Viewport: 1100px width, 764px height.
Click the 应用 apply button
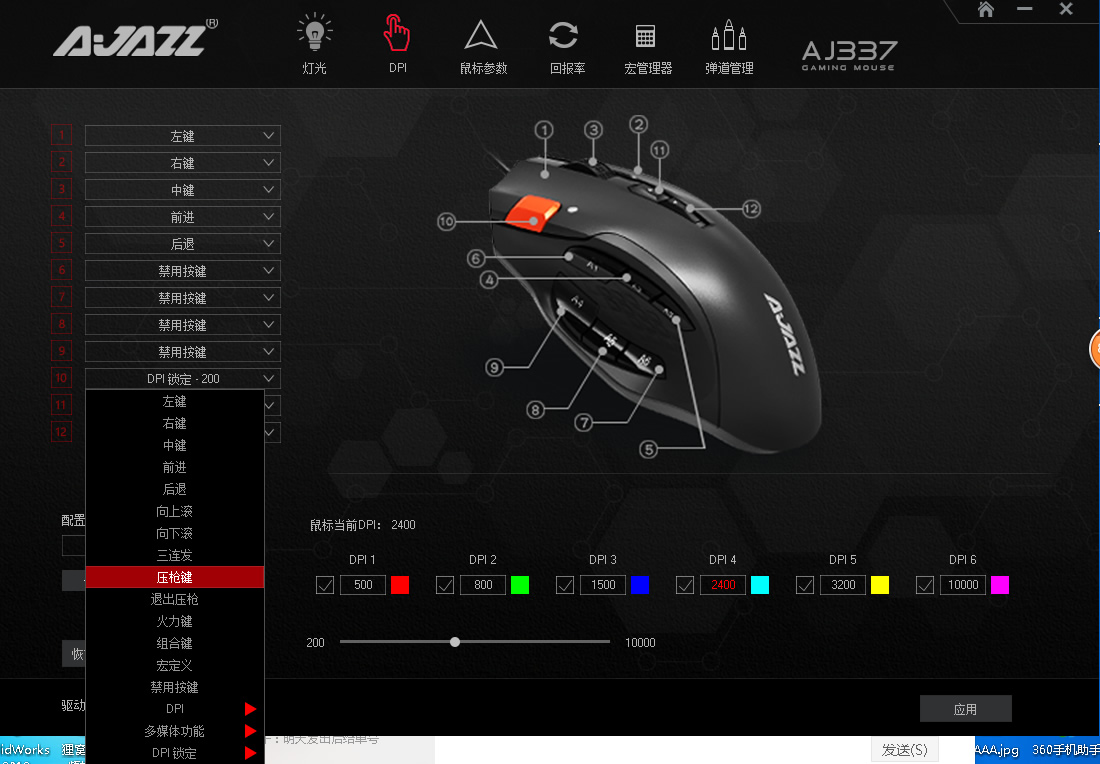965,709
